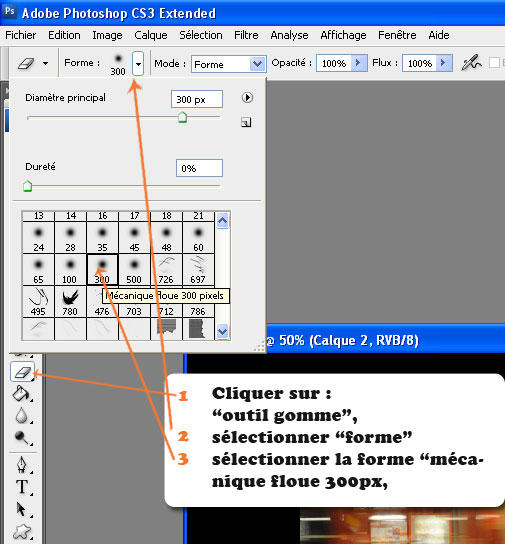505x544 pixels.
Task: Open the Calque menu
Action: pos(151,35)
